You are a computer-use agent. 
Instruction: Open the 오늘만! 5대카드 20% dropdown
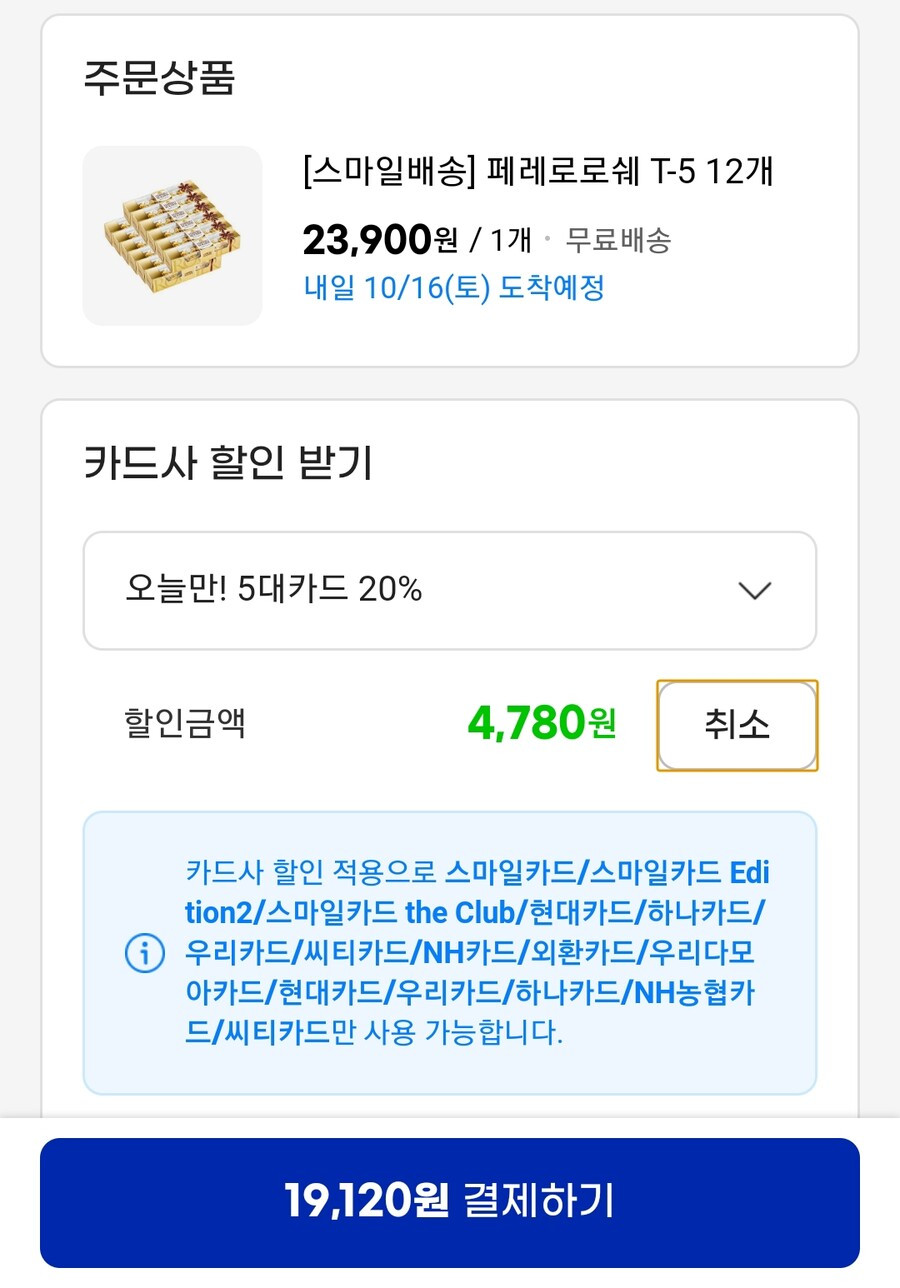point(450,591)
